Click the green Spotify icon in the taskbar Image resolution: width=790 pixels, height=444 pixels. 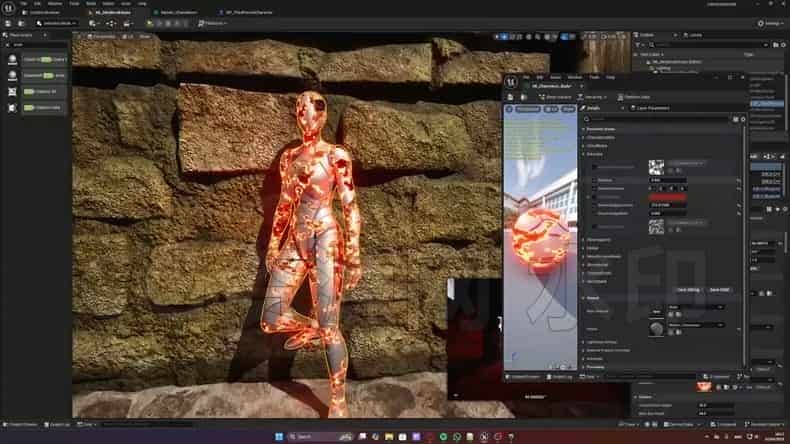443,436
